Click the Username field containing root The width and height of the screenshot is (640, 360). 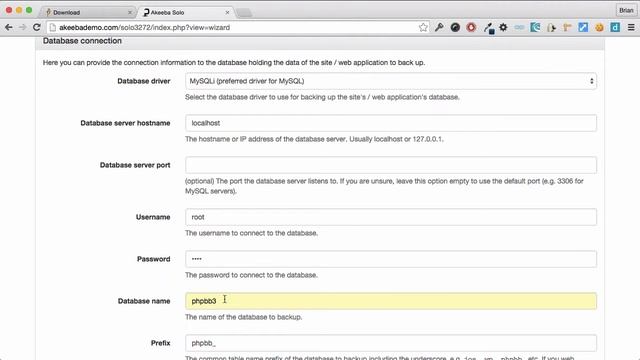(x=391, y=217)
